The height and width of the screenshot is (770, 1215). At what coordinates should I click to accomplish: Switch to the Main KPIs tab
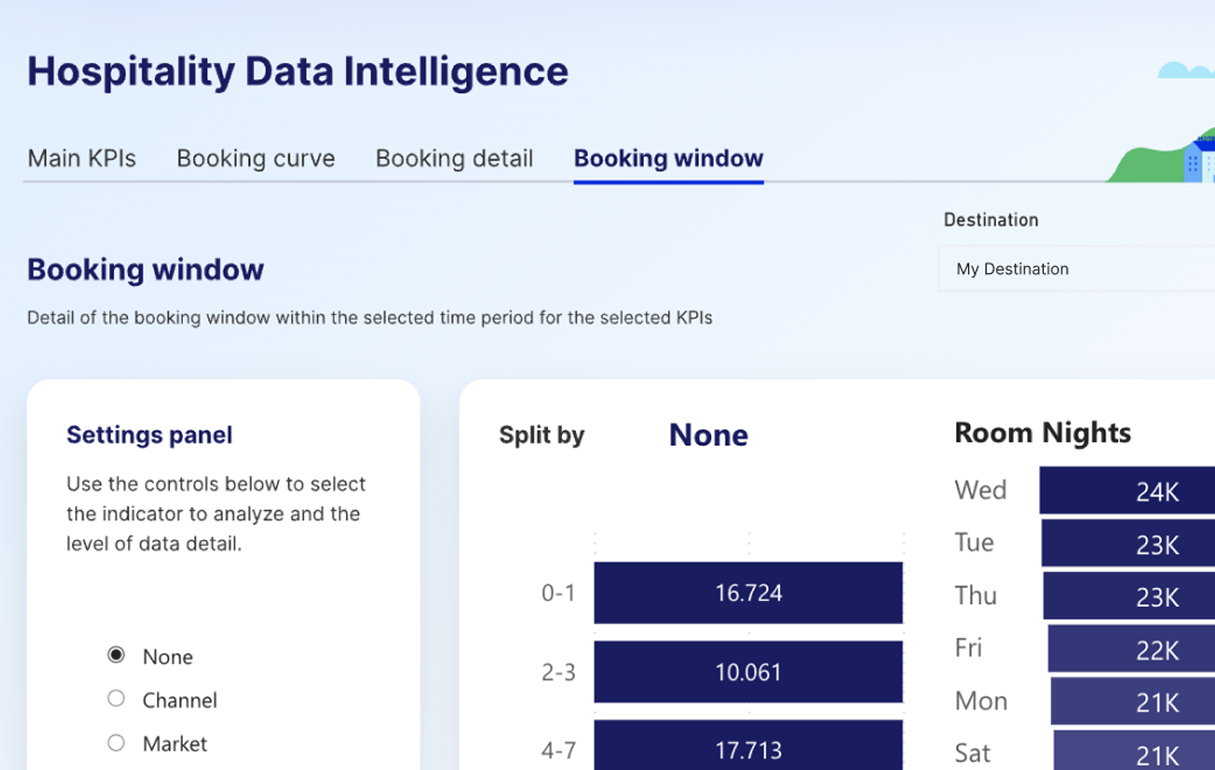tap(82, 158)
